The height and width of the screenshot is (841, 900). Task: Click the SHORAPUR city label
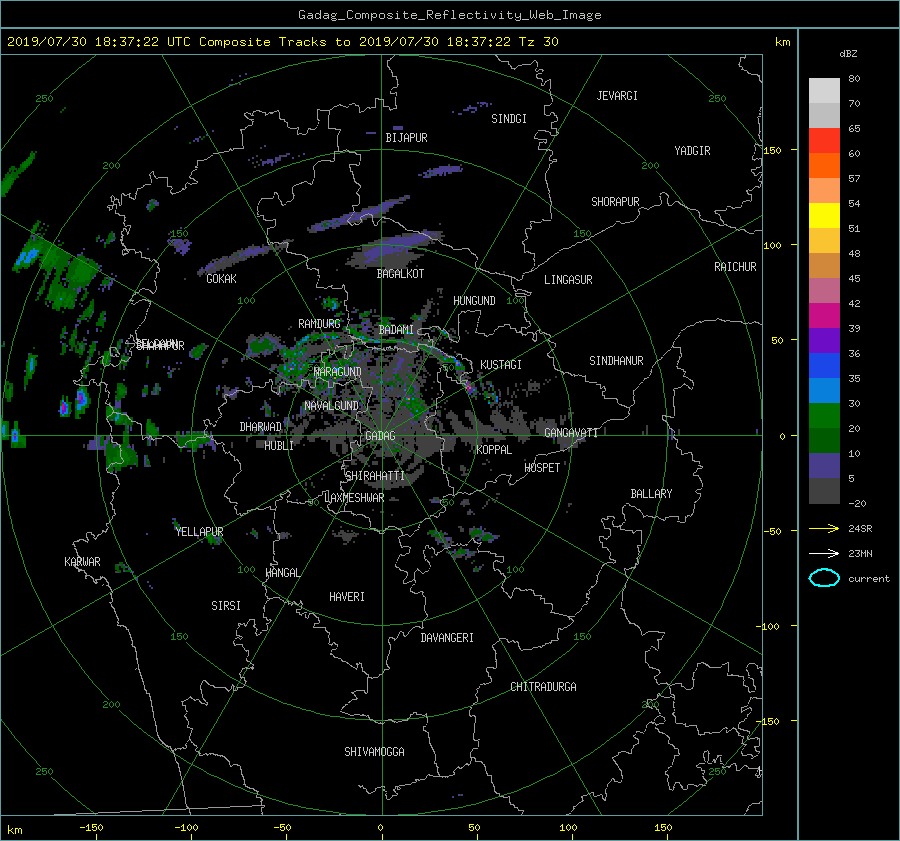(x=615, y=202)
